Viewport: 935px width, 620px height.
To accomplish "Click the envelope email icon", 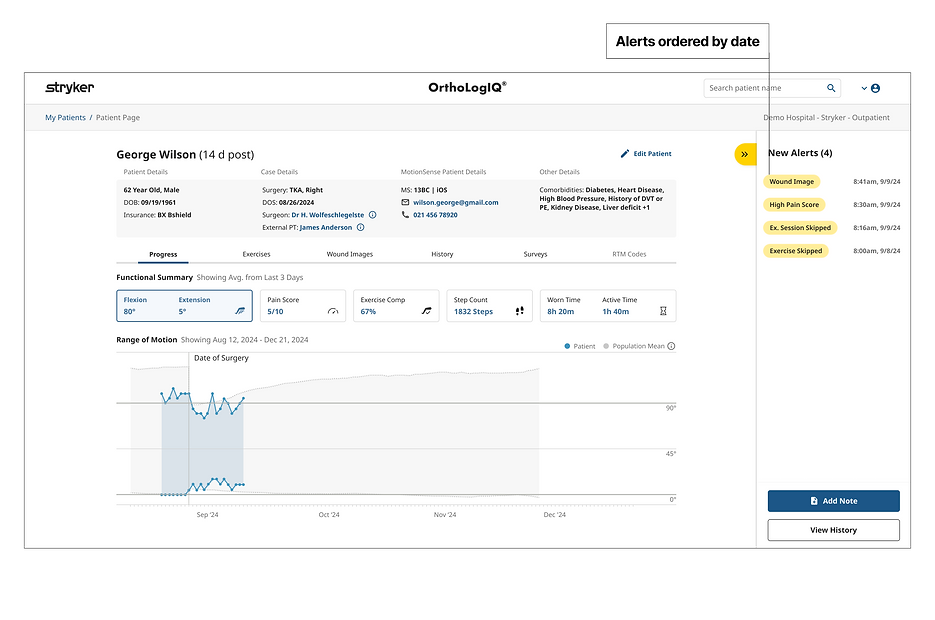I will 405,203.
